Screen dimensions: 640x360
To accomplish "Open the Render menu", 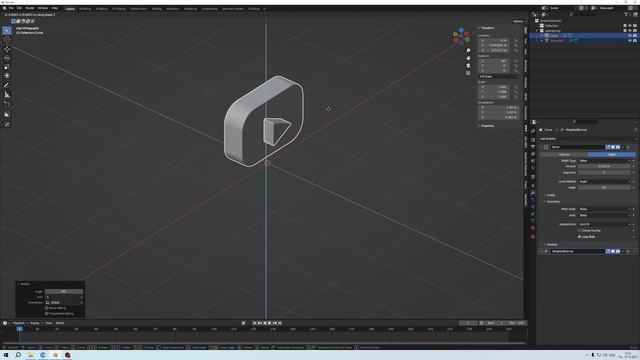I will click(30, 8).
